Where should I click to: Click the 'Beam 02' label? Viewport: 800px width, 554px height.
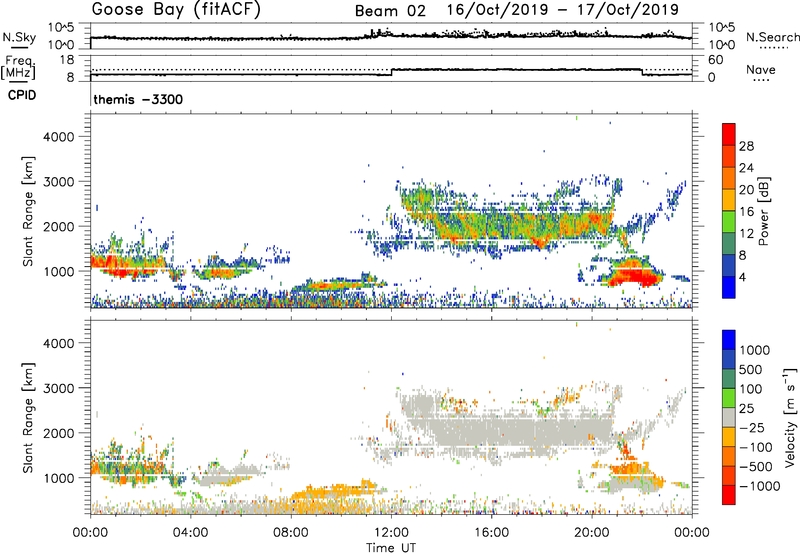[390, 11]
